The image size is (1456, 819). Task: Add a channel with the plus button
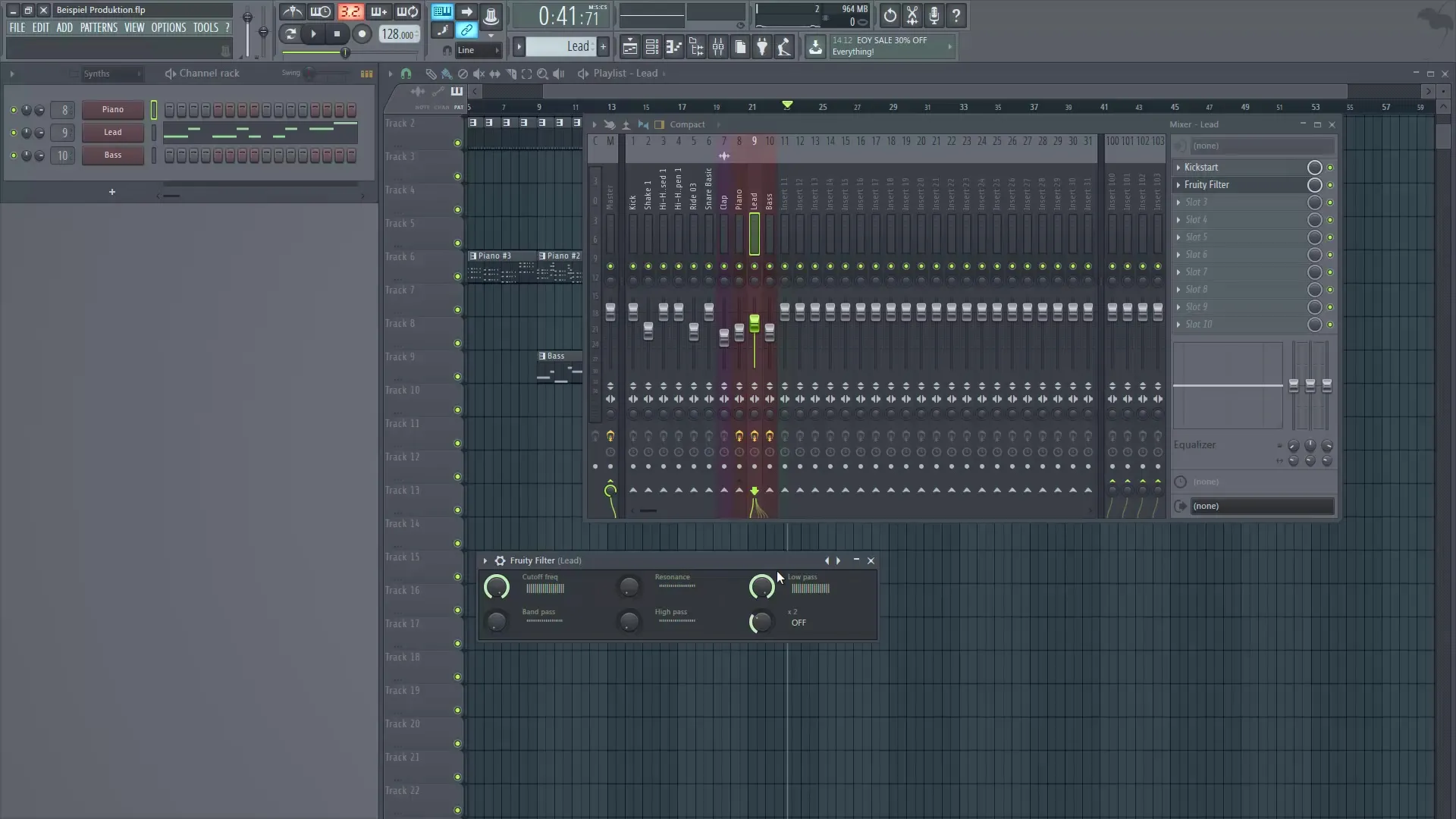pos(112,192)
